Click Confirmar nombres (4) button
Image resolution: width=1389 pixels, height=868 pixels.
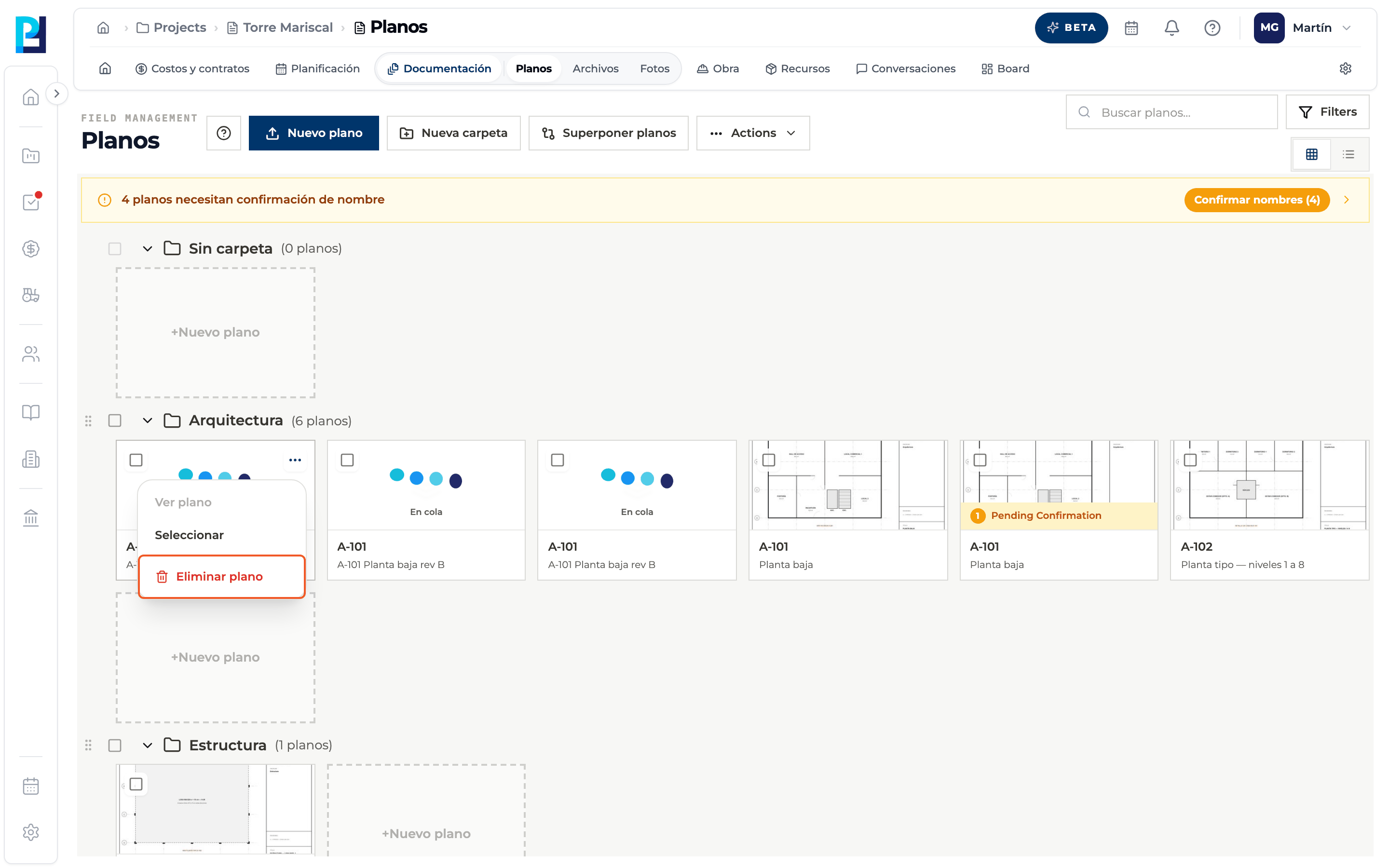(1257, 200)
